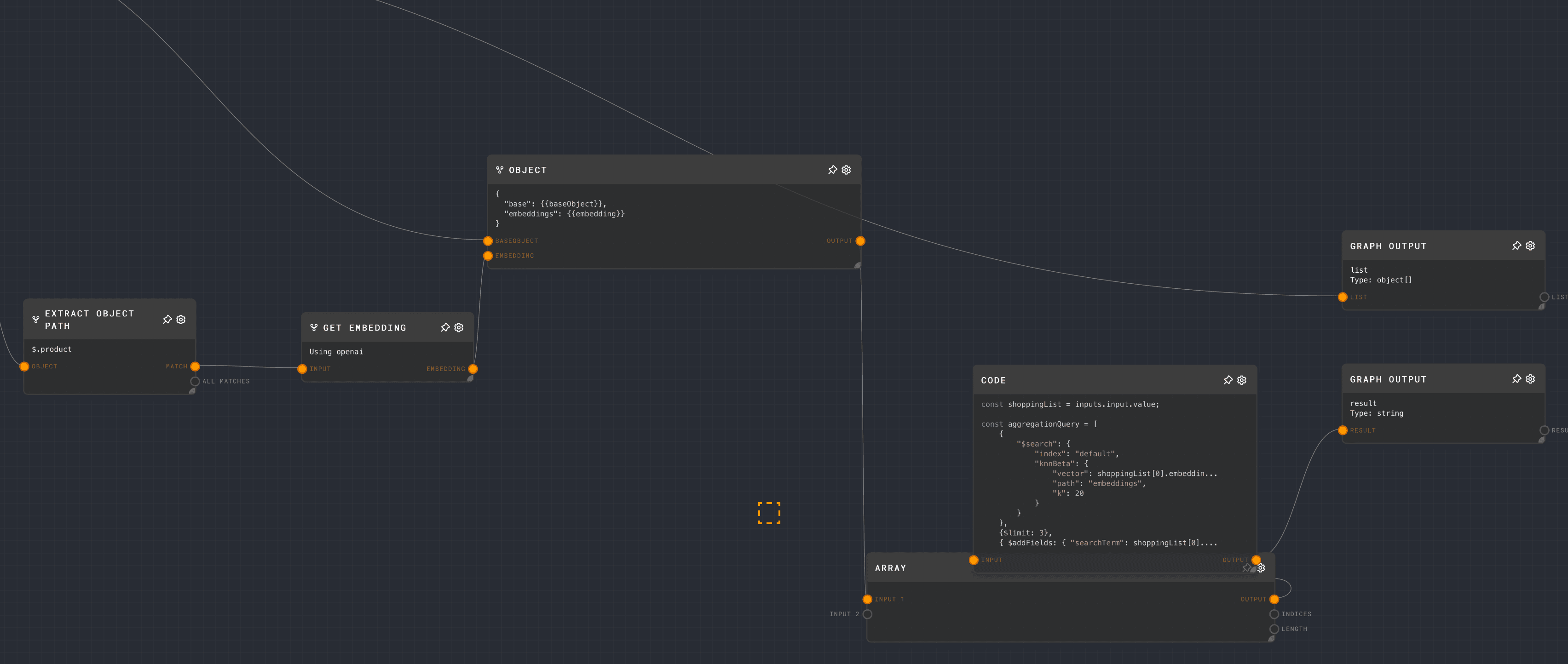The image size is (1568, 664).
Task: Pin the Object node
Action: click(x=832, y=170)
